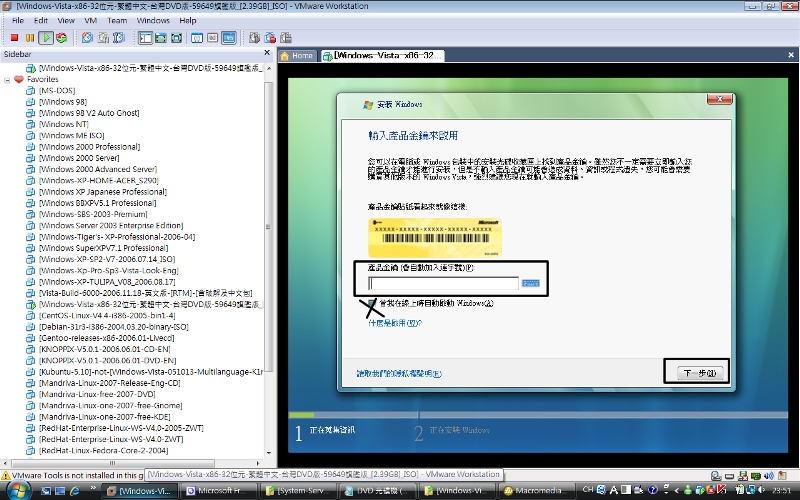Revert to snapshot toolbar icon
The height and width of the screenshot is (500, 800).
tap(104, 38)
